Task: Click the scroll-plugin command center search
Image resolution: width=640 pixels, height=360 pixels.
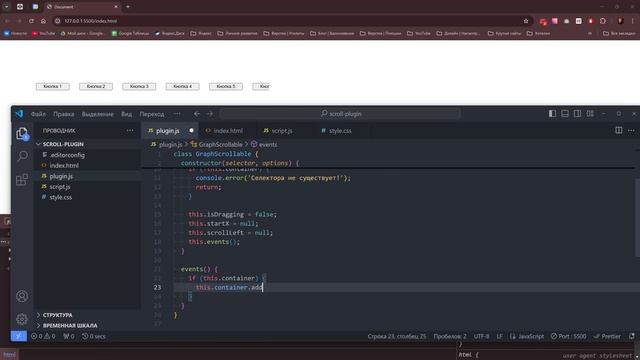Action: [341, 114]
